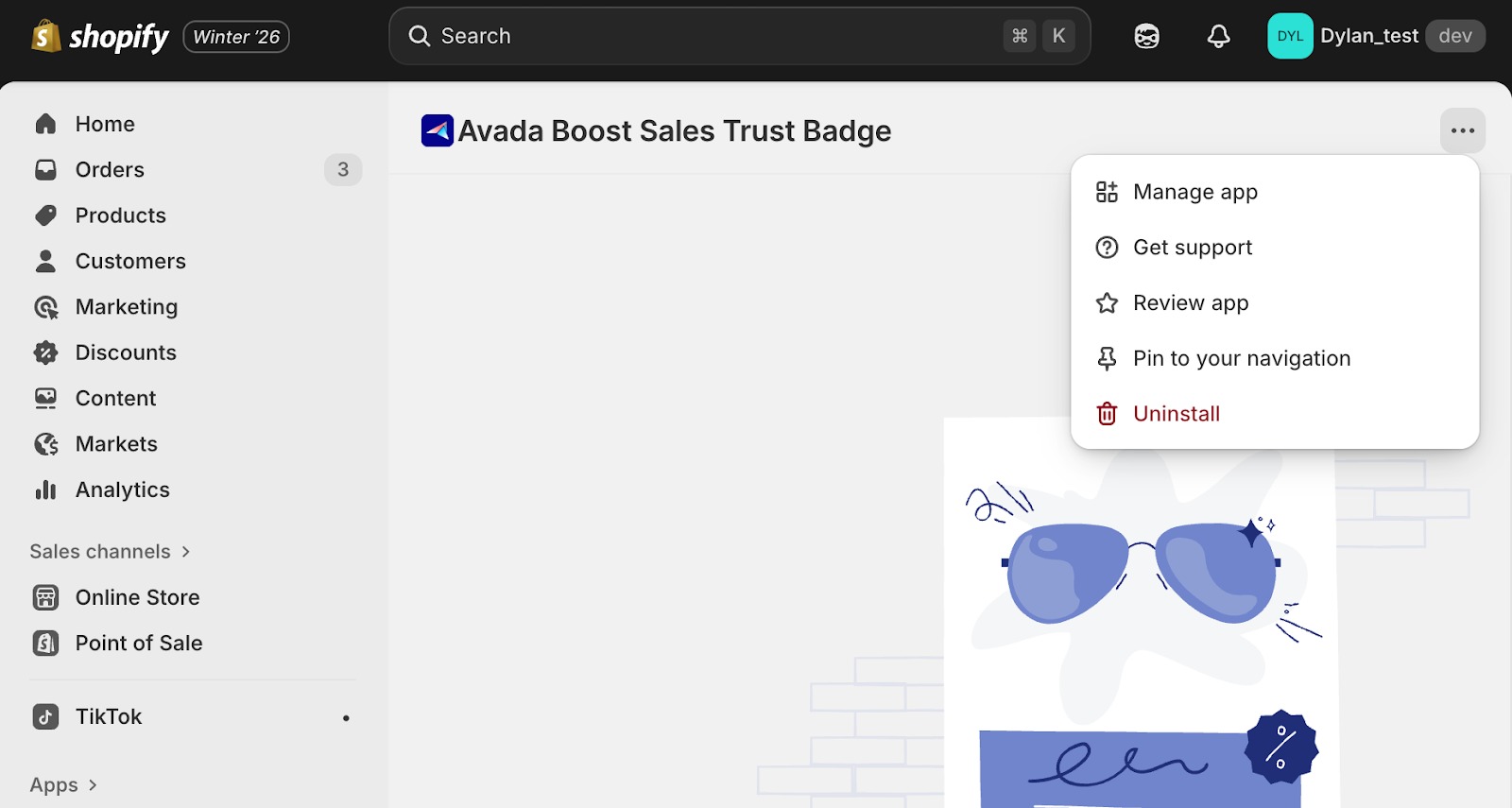Open the notifications bell

coord(1219,36)
